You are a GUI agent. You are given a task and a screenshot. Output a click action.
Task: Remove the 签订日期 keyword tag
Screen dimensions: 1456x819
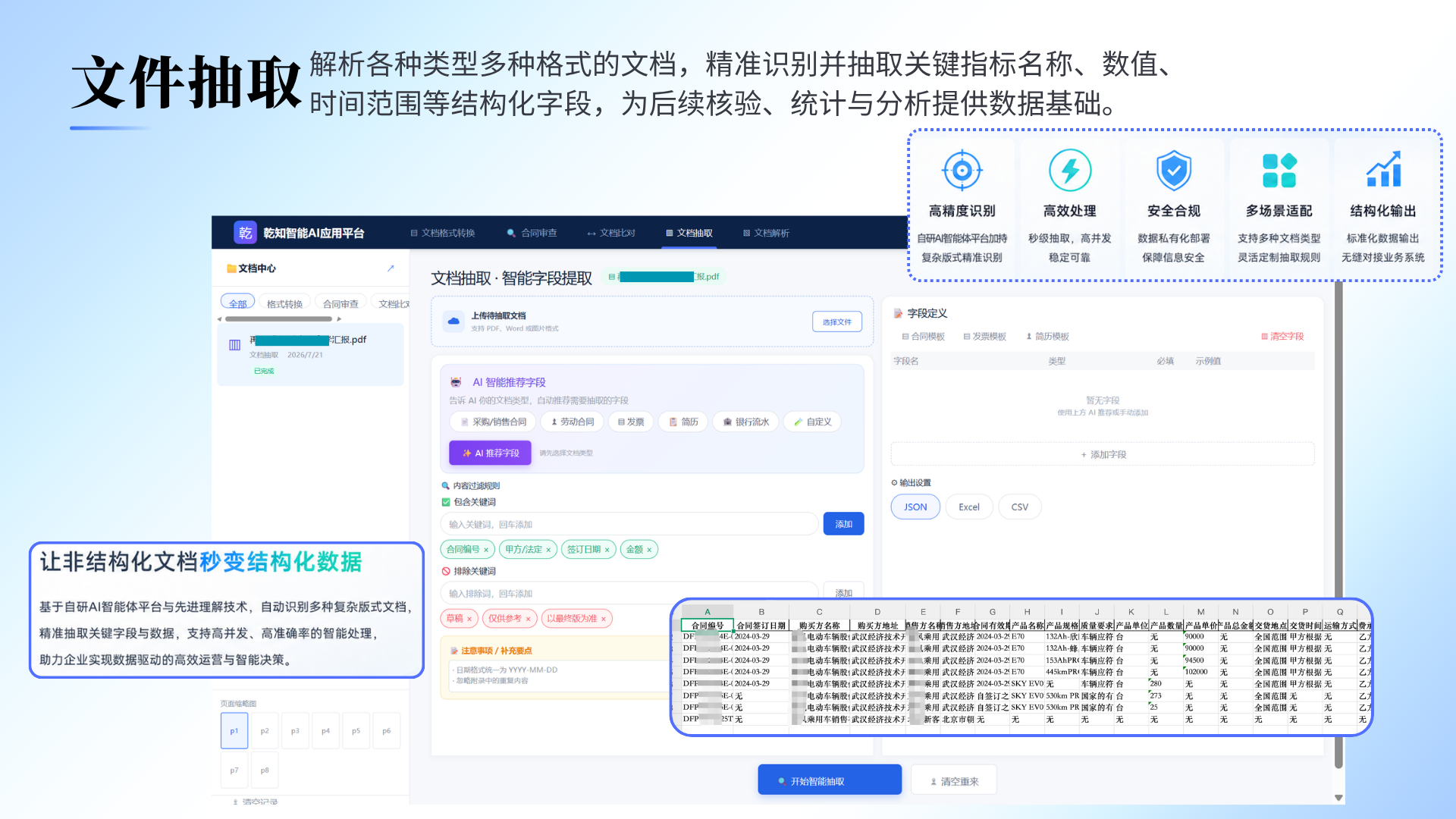(x=607, y=550)
